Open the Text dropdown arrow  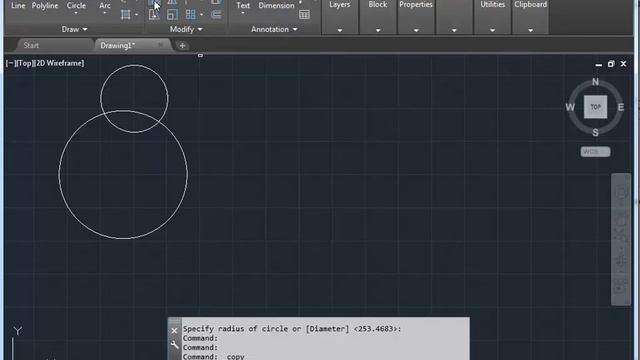point(243,13)
